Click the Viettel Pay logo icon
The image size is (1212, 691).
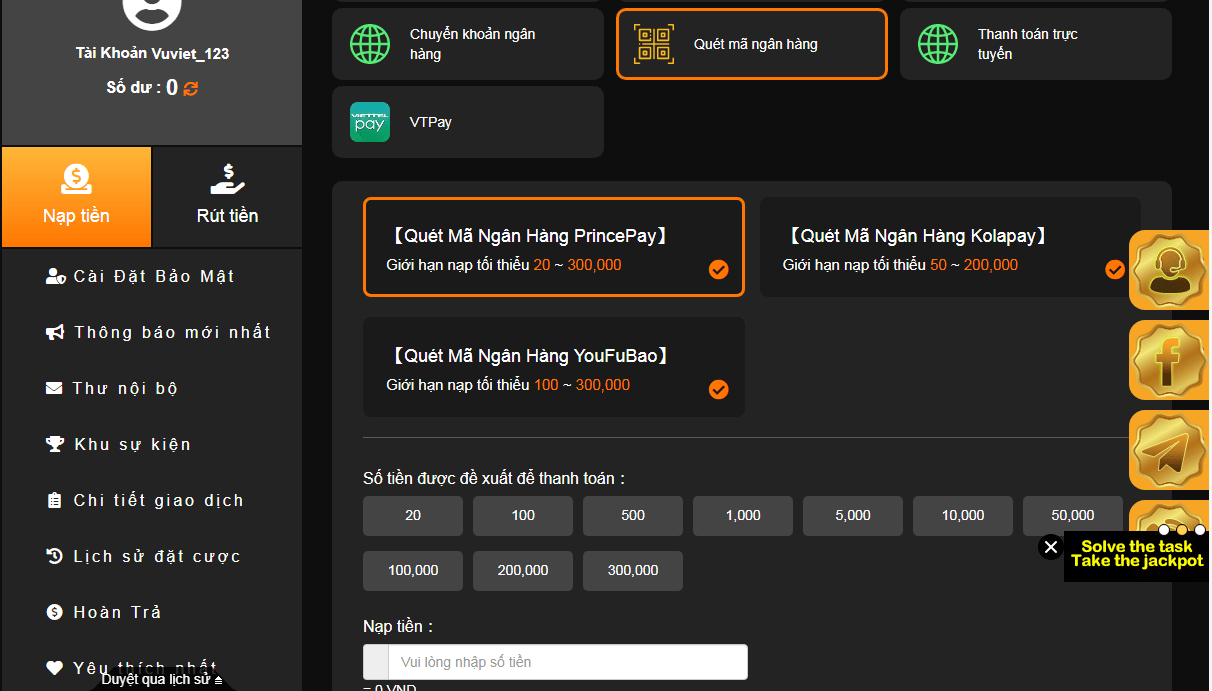click(370, 122)
